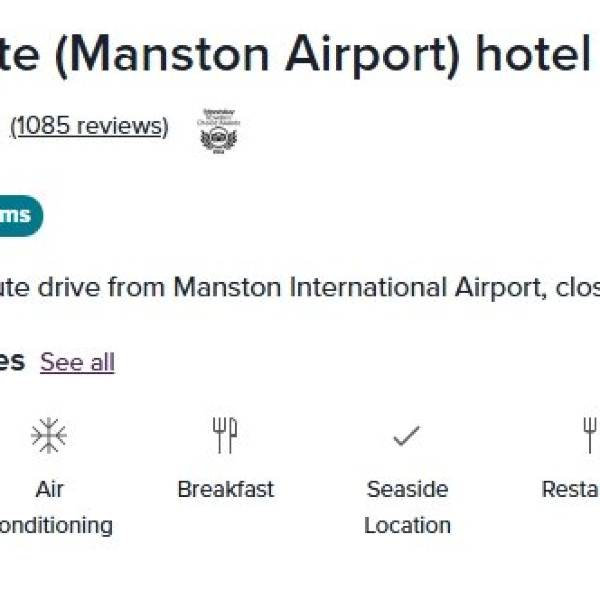This screenshot has height=600, width=600.
Task: Click the air conditioning snowflake icon
Action: point(48,436)
